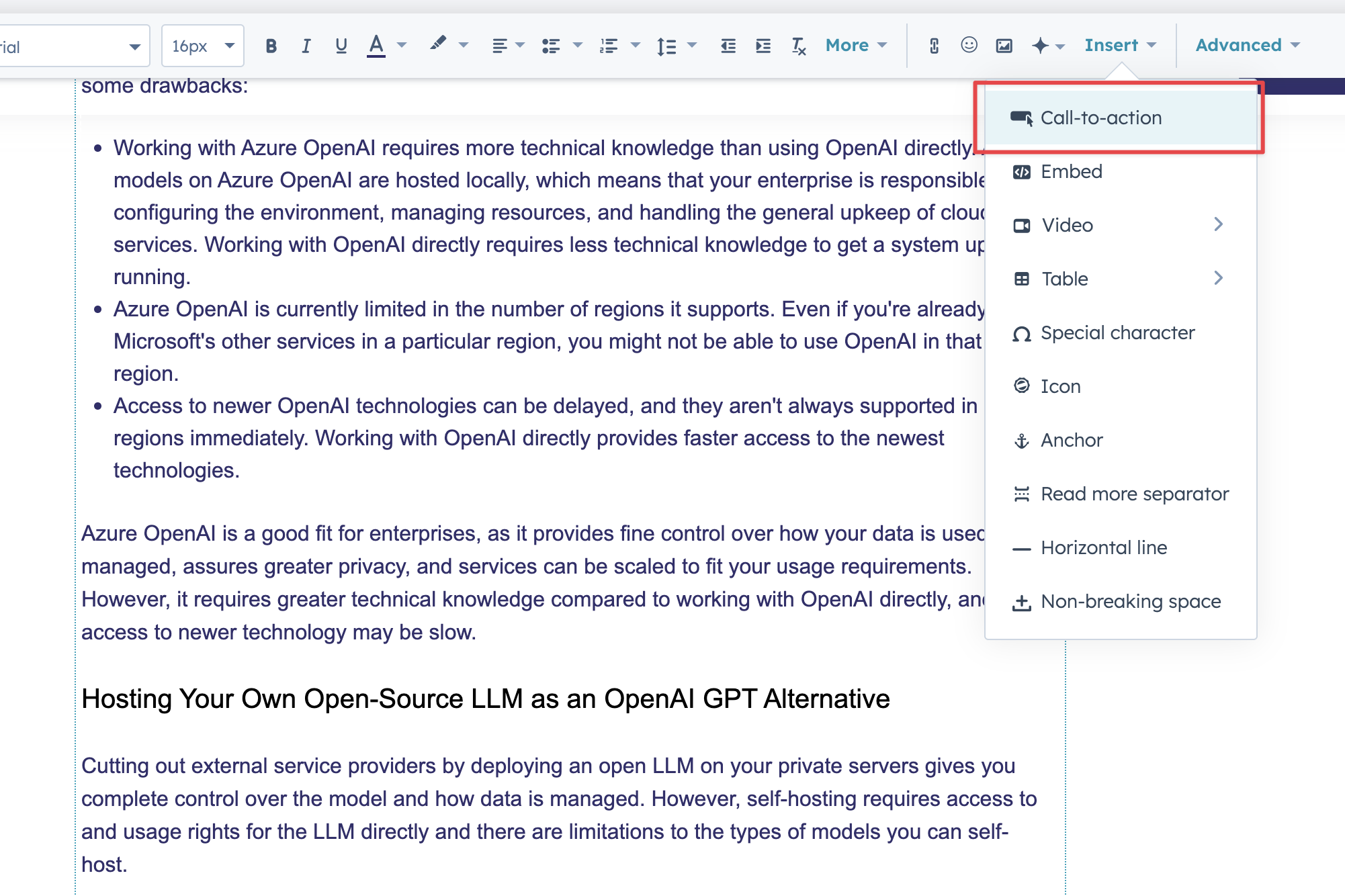Click the Call-to-action icon
The image size is (1345, 896).
pyautogui.click(x=1021, y=118)
